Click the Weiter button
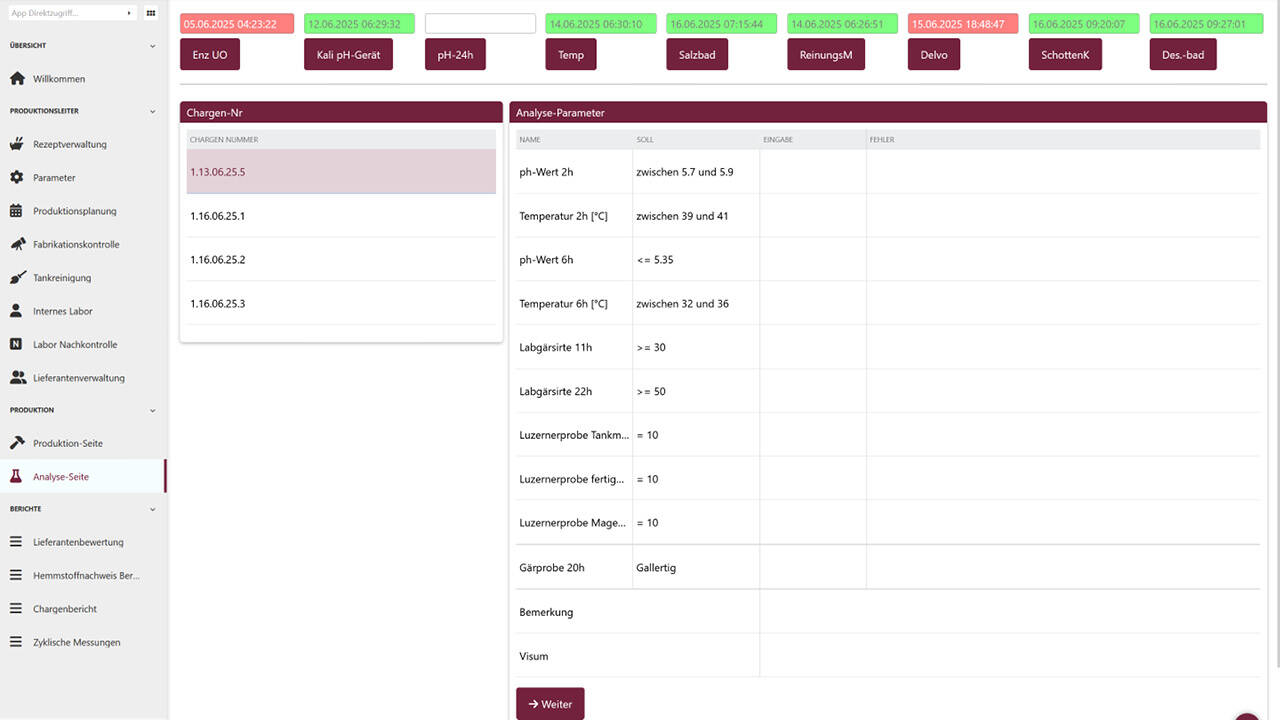The image size is (1280, 720). coord(550,704)
